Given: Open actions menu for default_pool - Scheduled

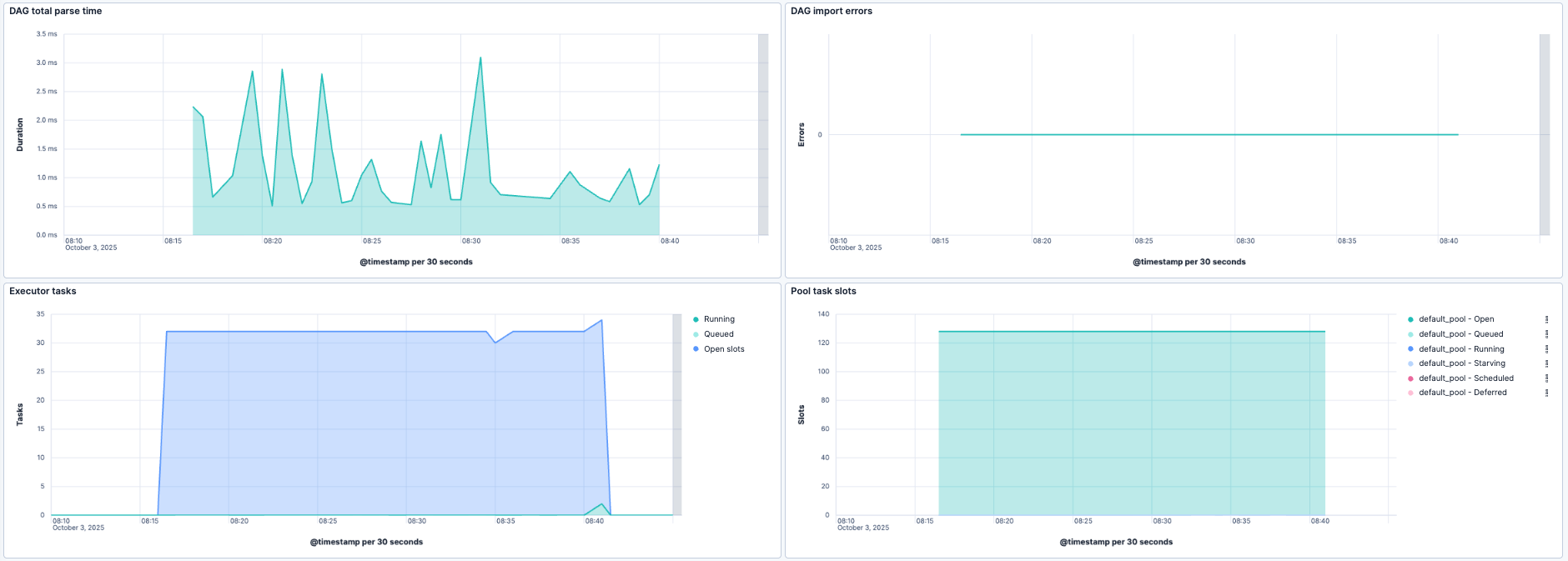Looking at the screenshot, I should tap(1546, 378).
